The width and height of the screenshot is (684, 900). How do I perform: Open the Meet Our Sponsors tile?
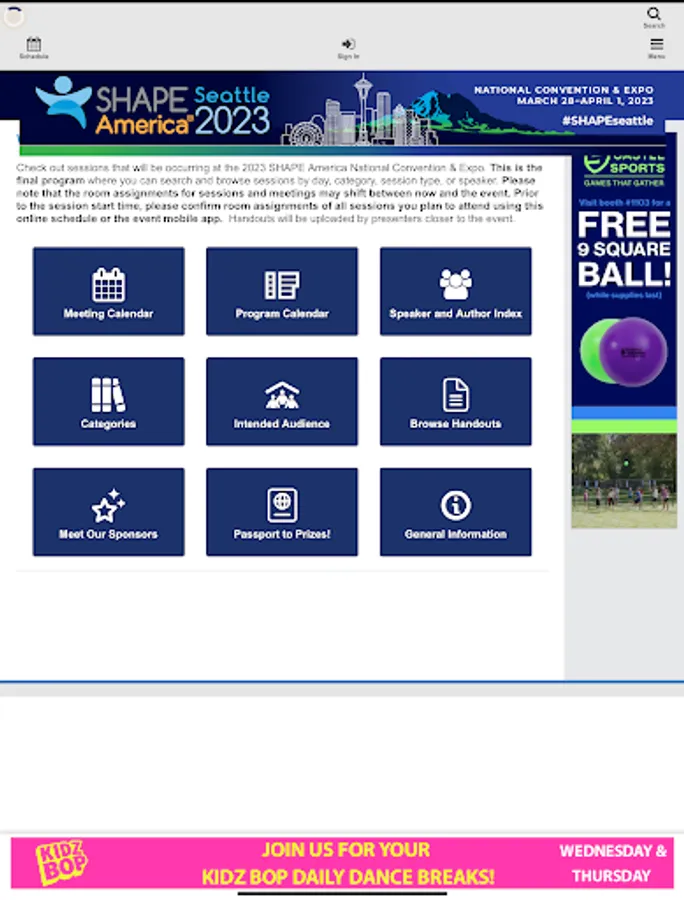pos(108,512)
